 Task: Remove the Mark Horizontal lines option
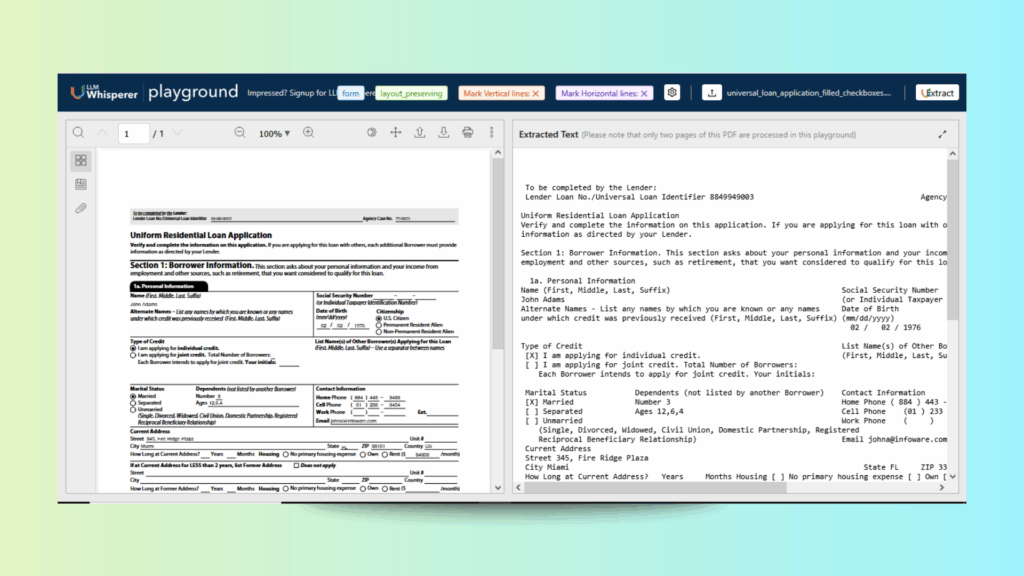pos(645,93)
